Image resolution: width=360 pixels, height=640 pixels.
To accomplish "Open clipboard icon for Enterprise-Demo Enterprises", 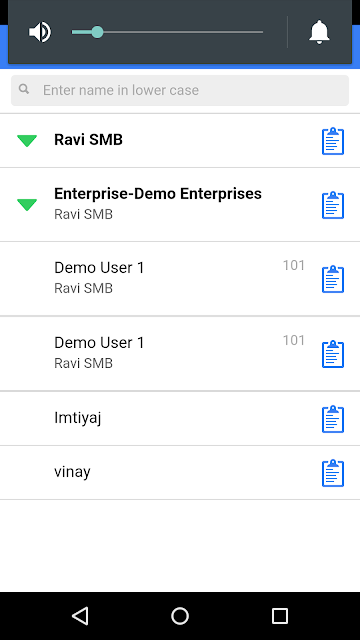I will (x=333, y=205).
